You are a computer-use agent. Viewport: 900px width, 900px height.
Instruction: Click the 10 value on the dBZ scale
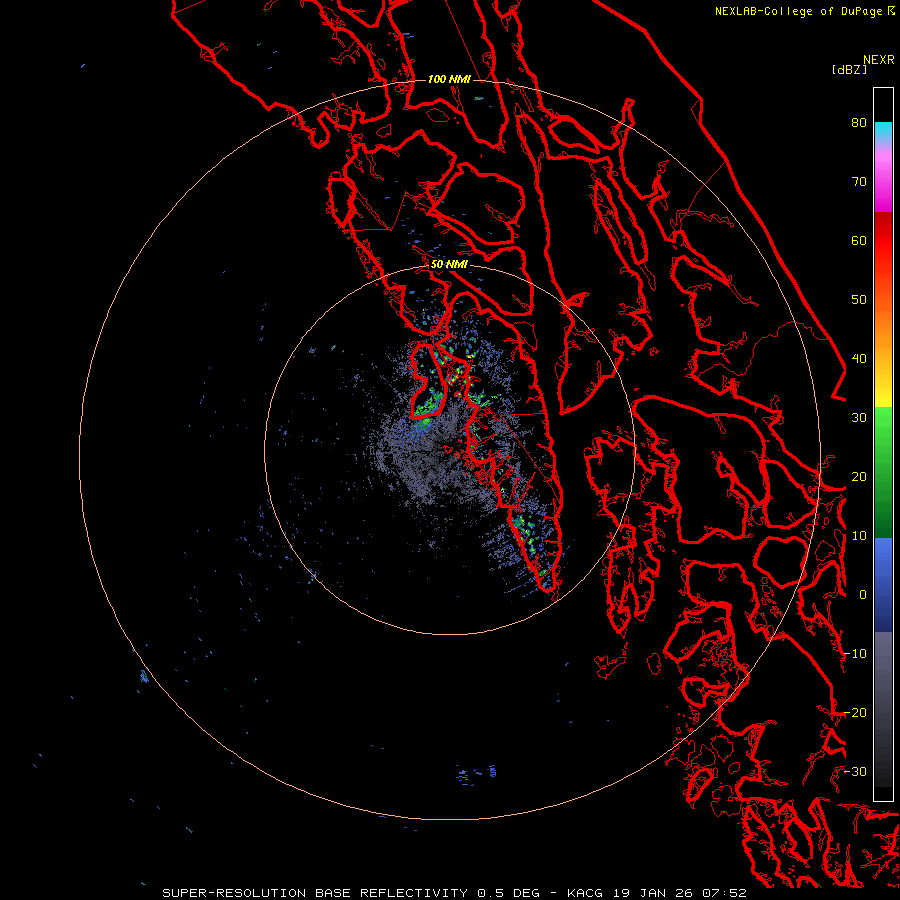tap(859, 536)
